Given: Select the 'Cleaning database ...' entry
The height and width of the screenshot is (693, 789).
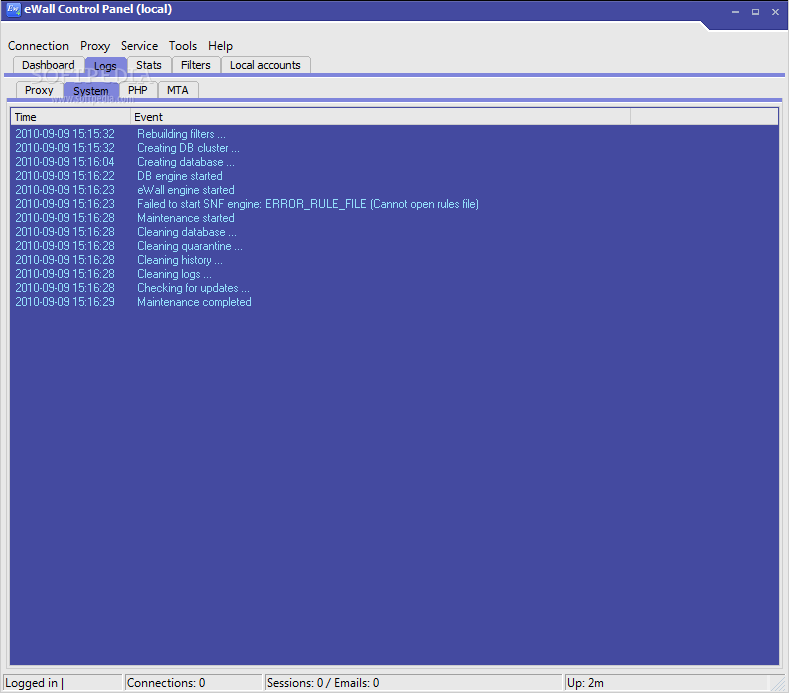Looking at the screenshot, I should coord(394,233).
